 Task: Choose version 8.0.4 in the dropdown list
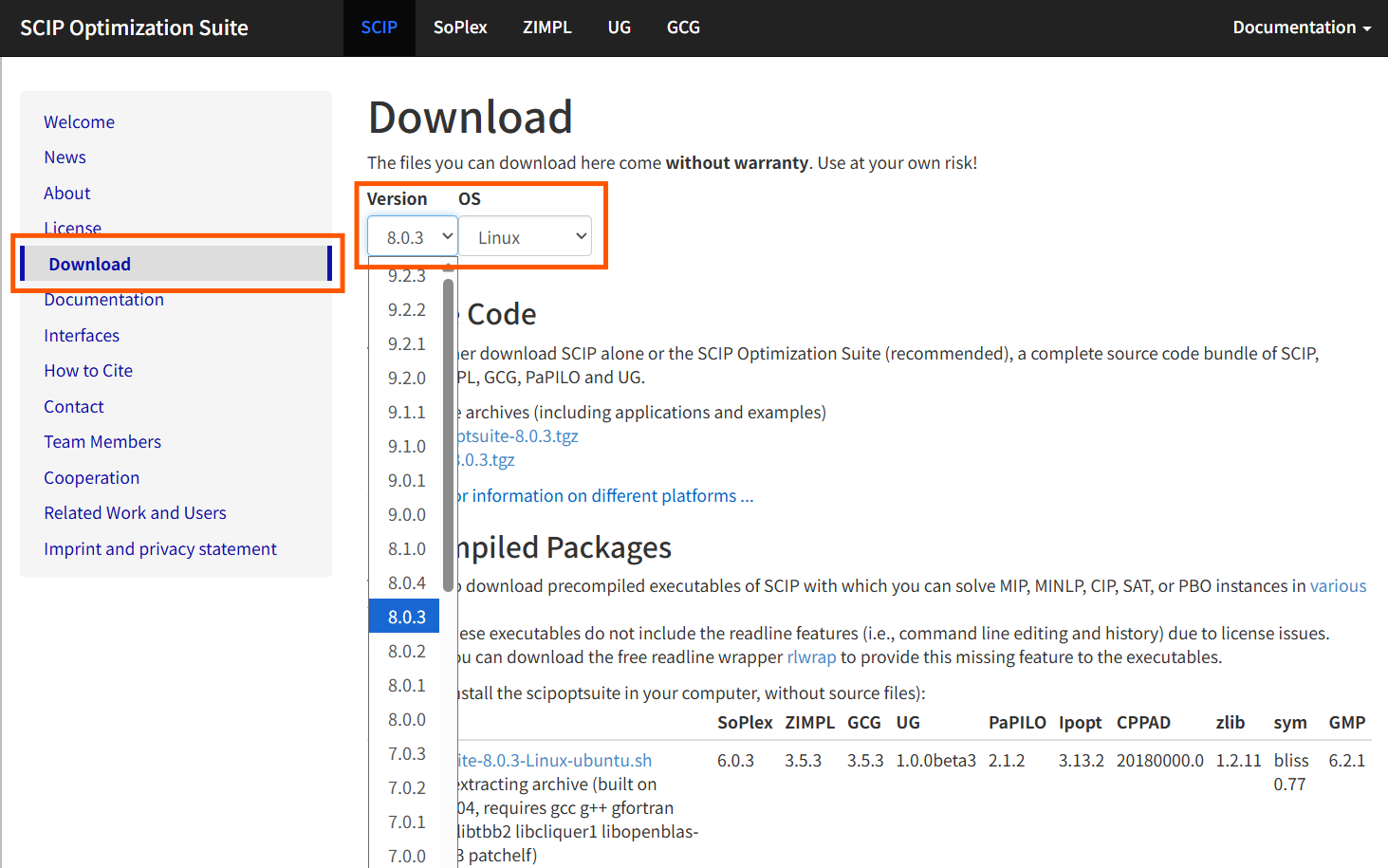point(406,583)
